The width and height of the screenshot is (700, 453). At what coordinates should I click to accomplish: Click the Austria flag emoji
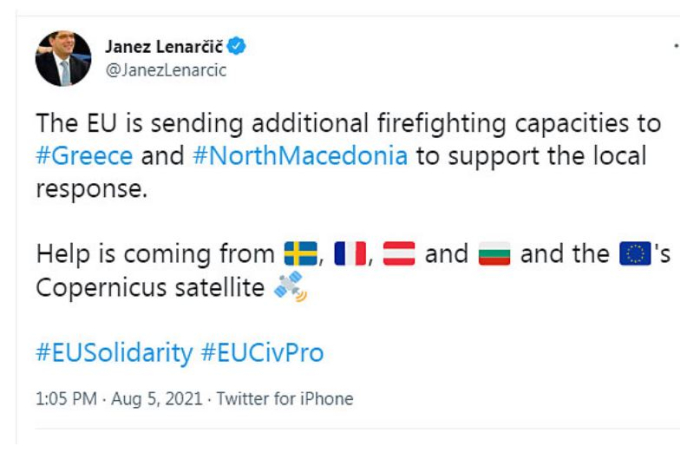click(x=399, y=254)
